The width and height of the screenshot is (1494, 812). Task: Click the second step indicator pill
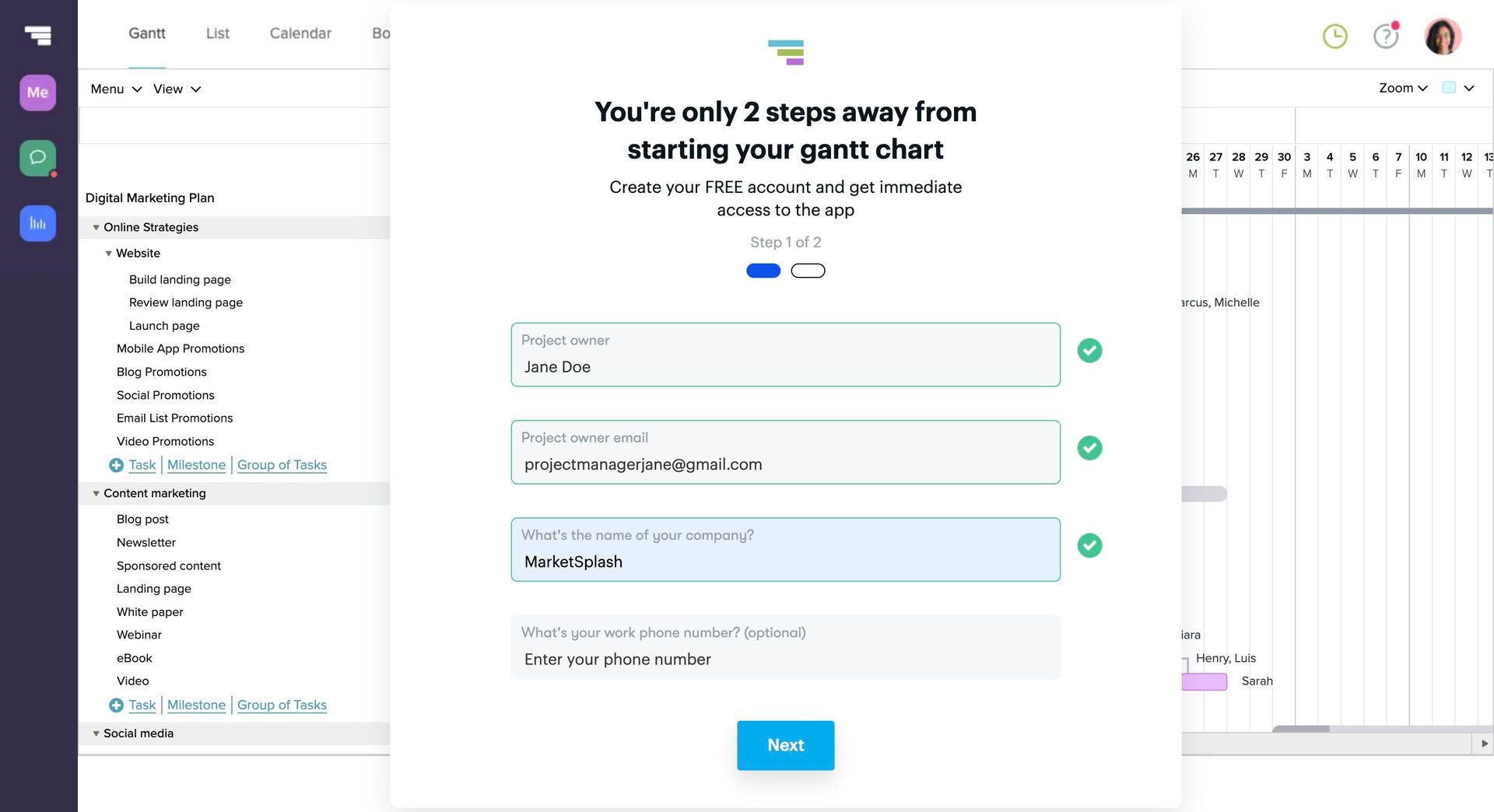coord(808,271)
